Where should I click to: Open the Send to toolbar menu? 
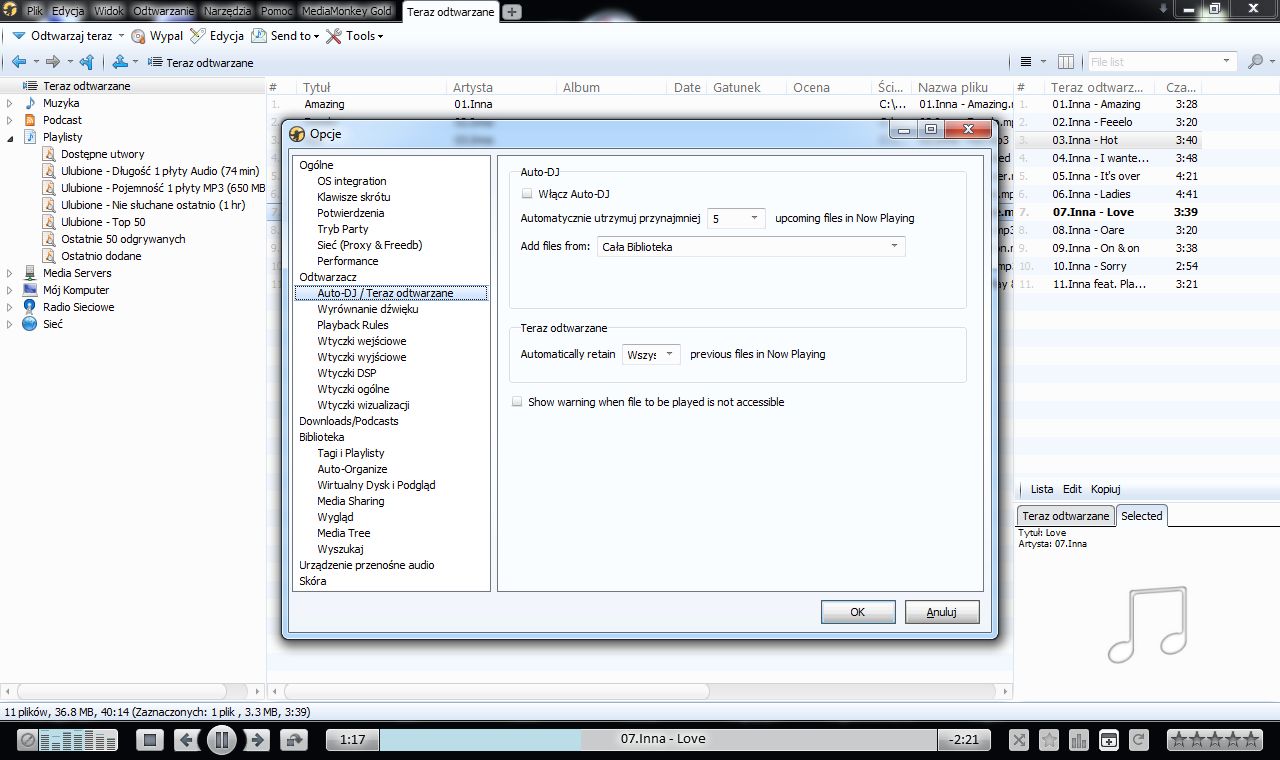point(285,36)
